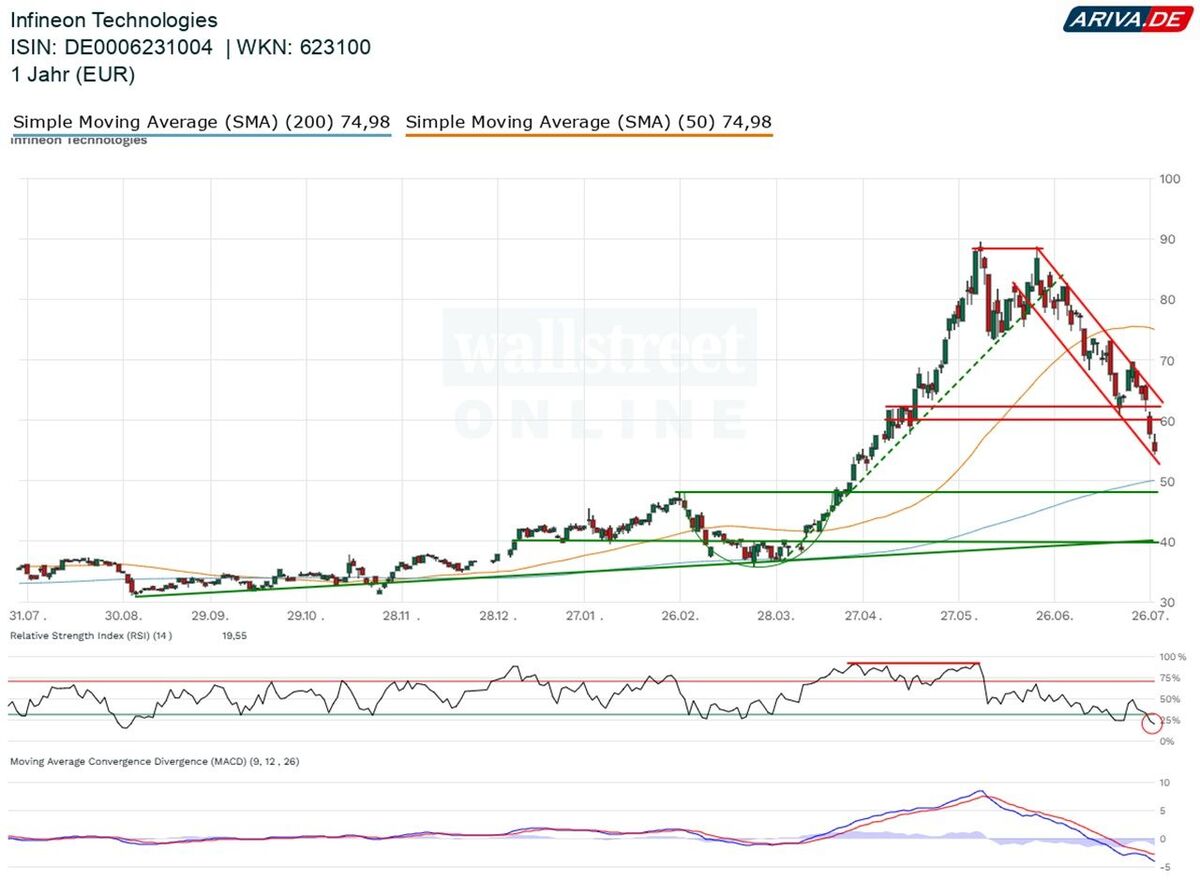Select the SMA (200) 74,98 legend entry
This screenshot has height=881, width=1200.
(201, 122)
